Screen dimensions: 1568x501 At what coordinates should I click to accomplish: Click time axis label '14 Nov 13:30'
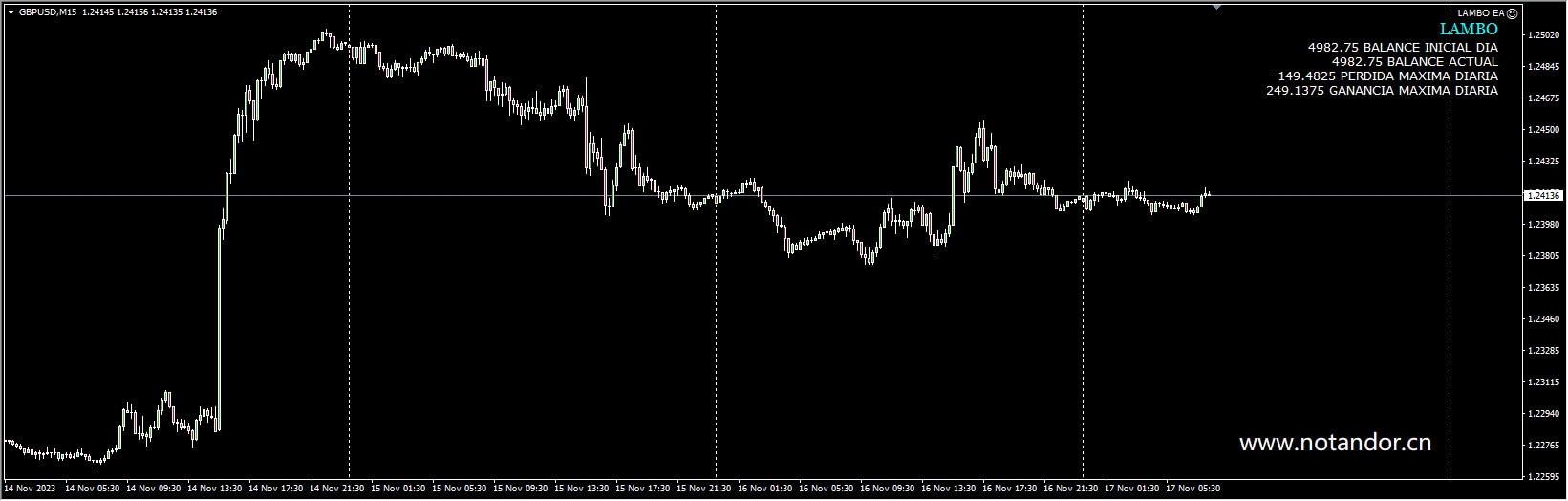click(x=215, y=488)
